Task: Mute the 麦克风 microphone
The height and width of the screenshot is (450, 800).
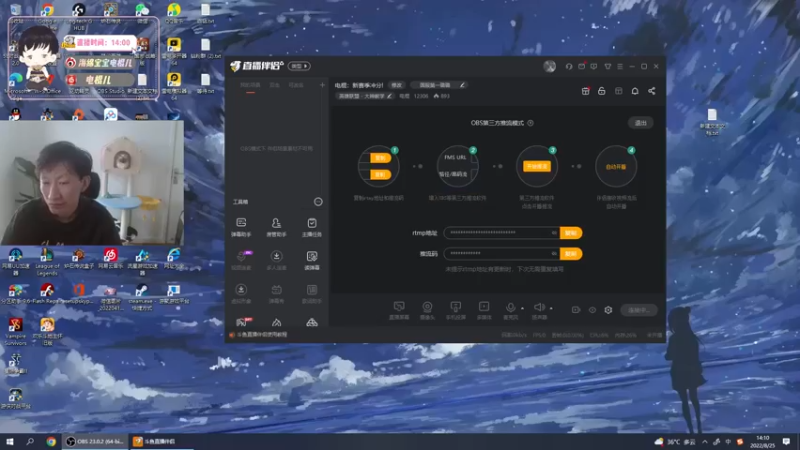Action: click(510, 310)
